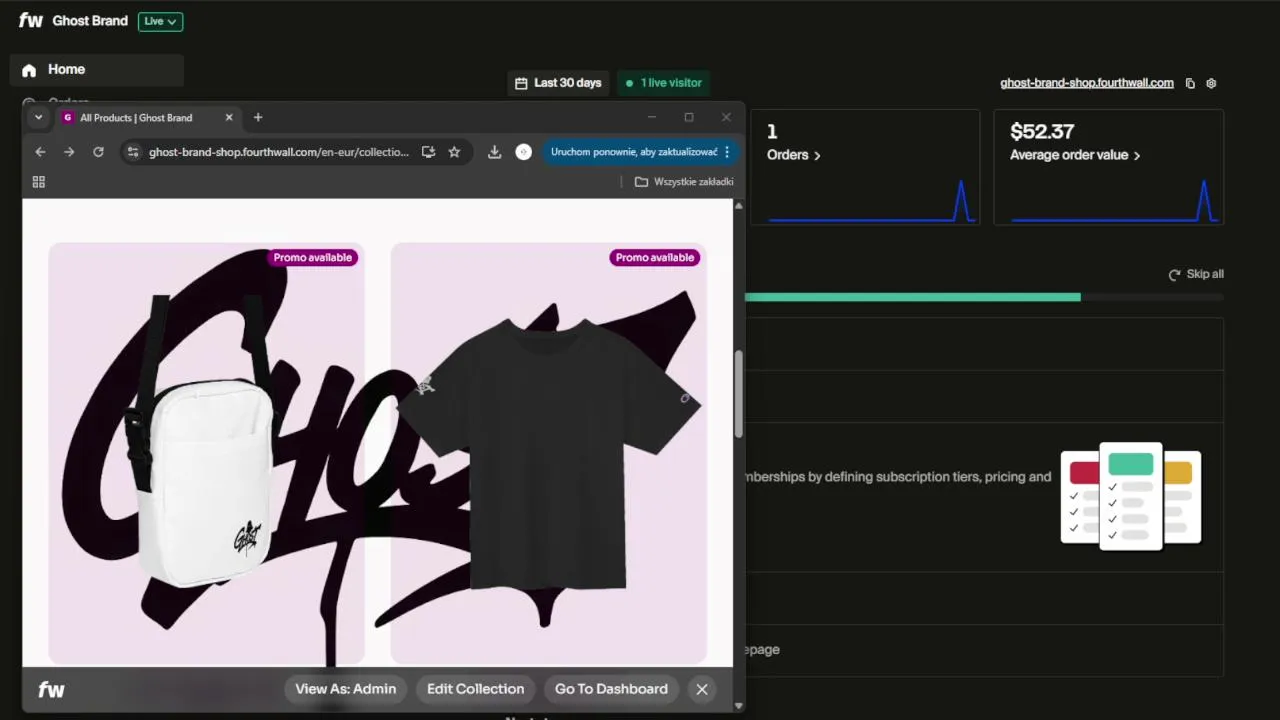Screen dimensions: 1280x720
Task: Open the Orders stat card
Action: pos(865,167)
